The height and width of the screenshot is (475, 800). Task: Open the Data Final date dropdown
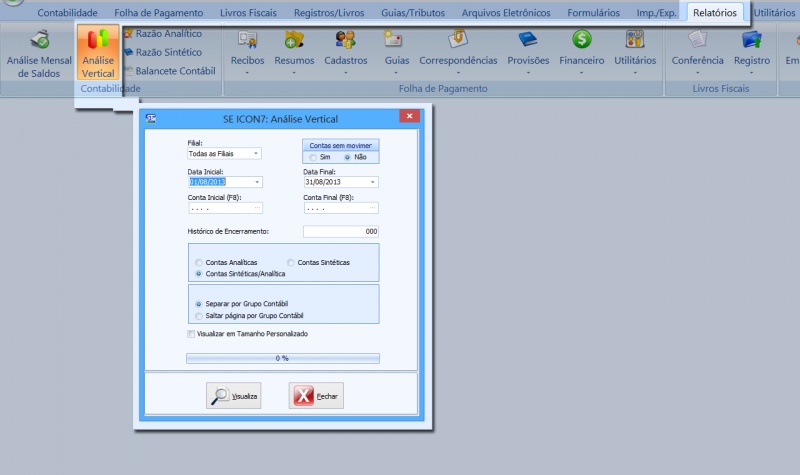pos(373,182)
